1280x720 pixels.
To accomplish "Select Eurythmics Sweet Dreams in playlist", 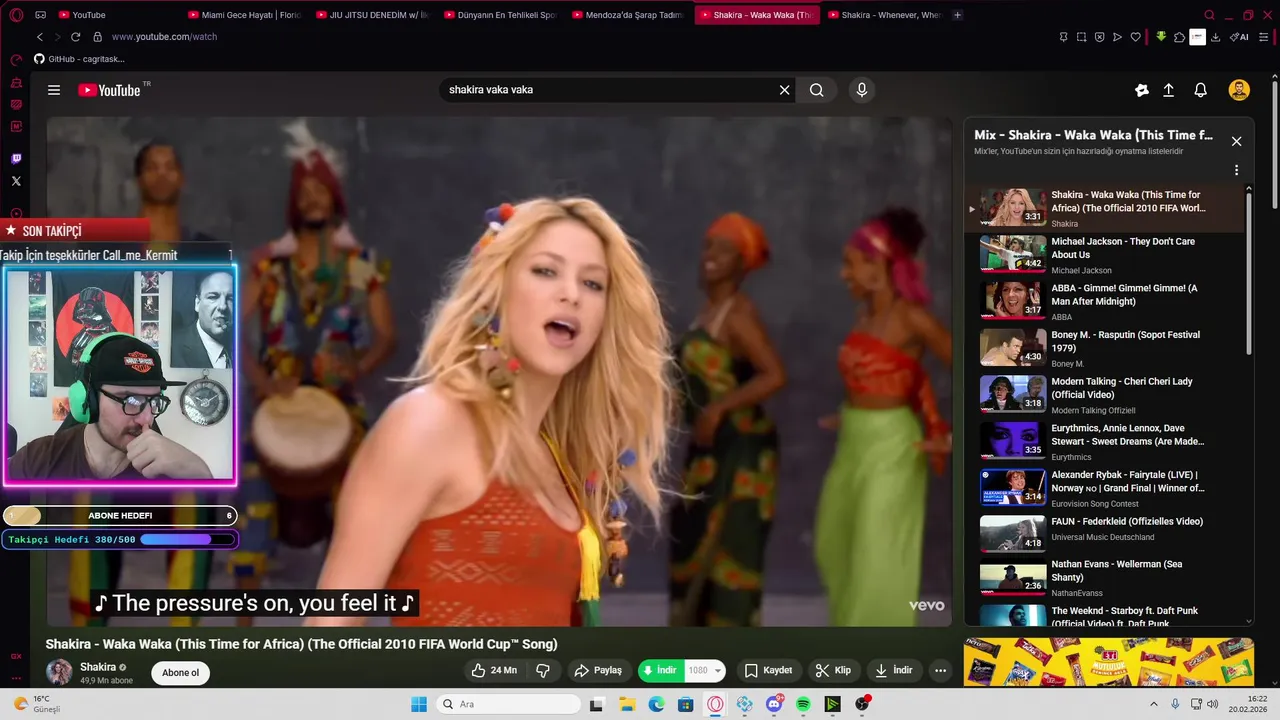I will point(1104,442).
